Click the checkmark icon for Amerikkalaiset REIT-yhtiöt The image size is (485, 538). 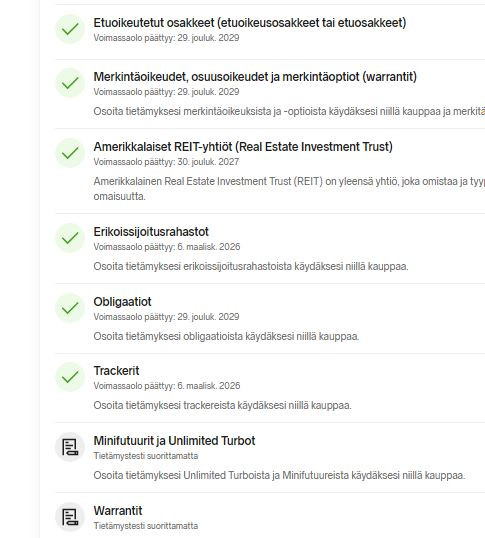click(x=70, y=153)
